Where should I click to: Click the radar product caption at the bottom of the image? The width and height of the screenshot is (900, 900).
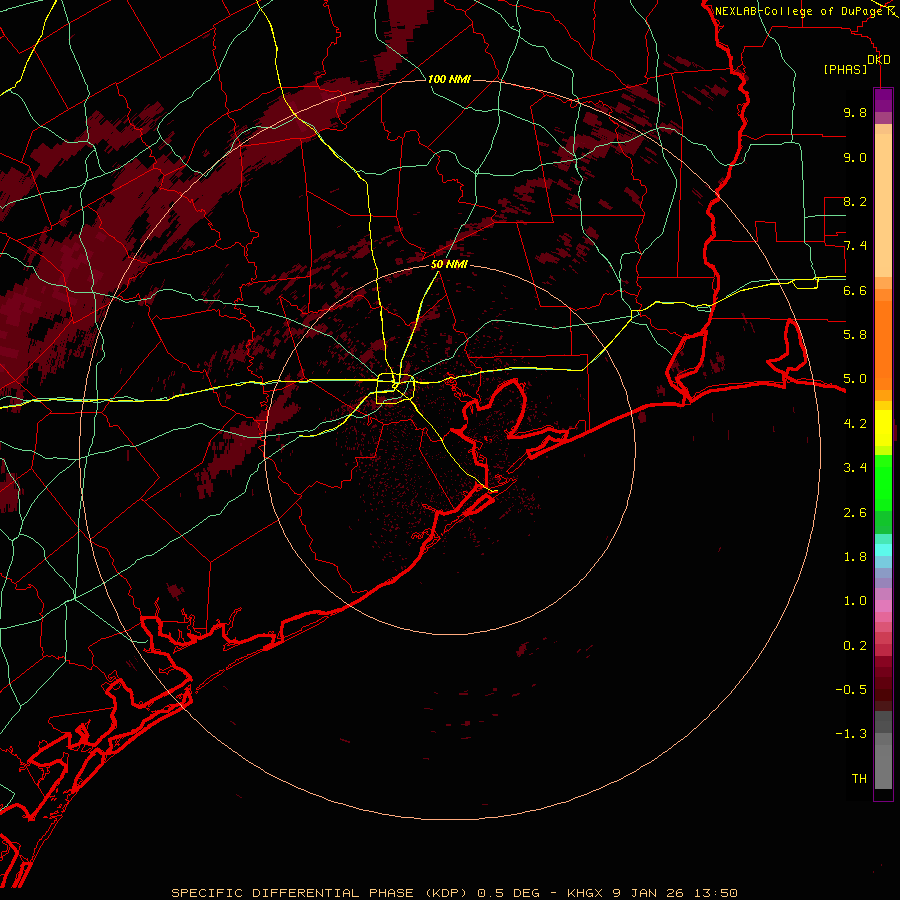[454, 893]
